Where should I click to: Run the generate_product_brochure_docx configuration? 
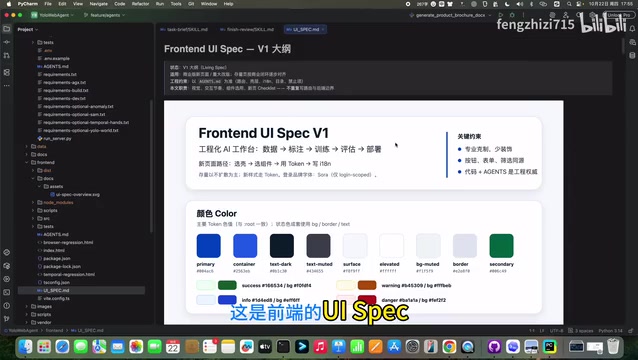(x=500, y=15)
